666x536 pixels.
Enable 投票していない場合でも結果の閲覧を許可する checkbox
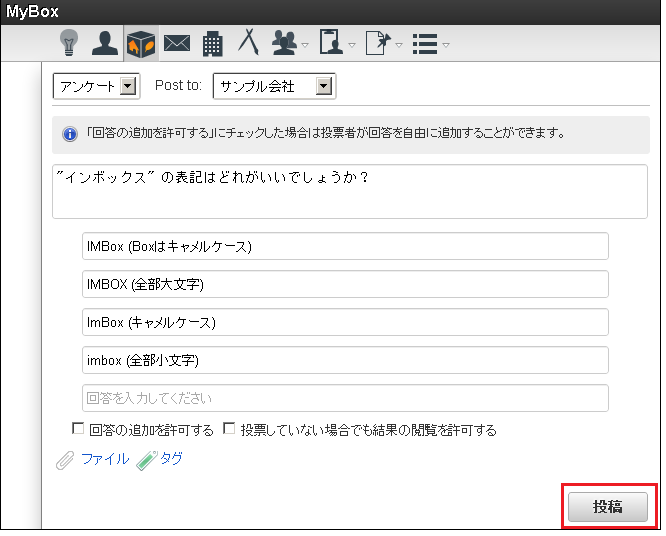click(x=229, y=428)
